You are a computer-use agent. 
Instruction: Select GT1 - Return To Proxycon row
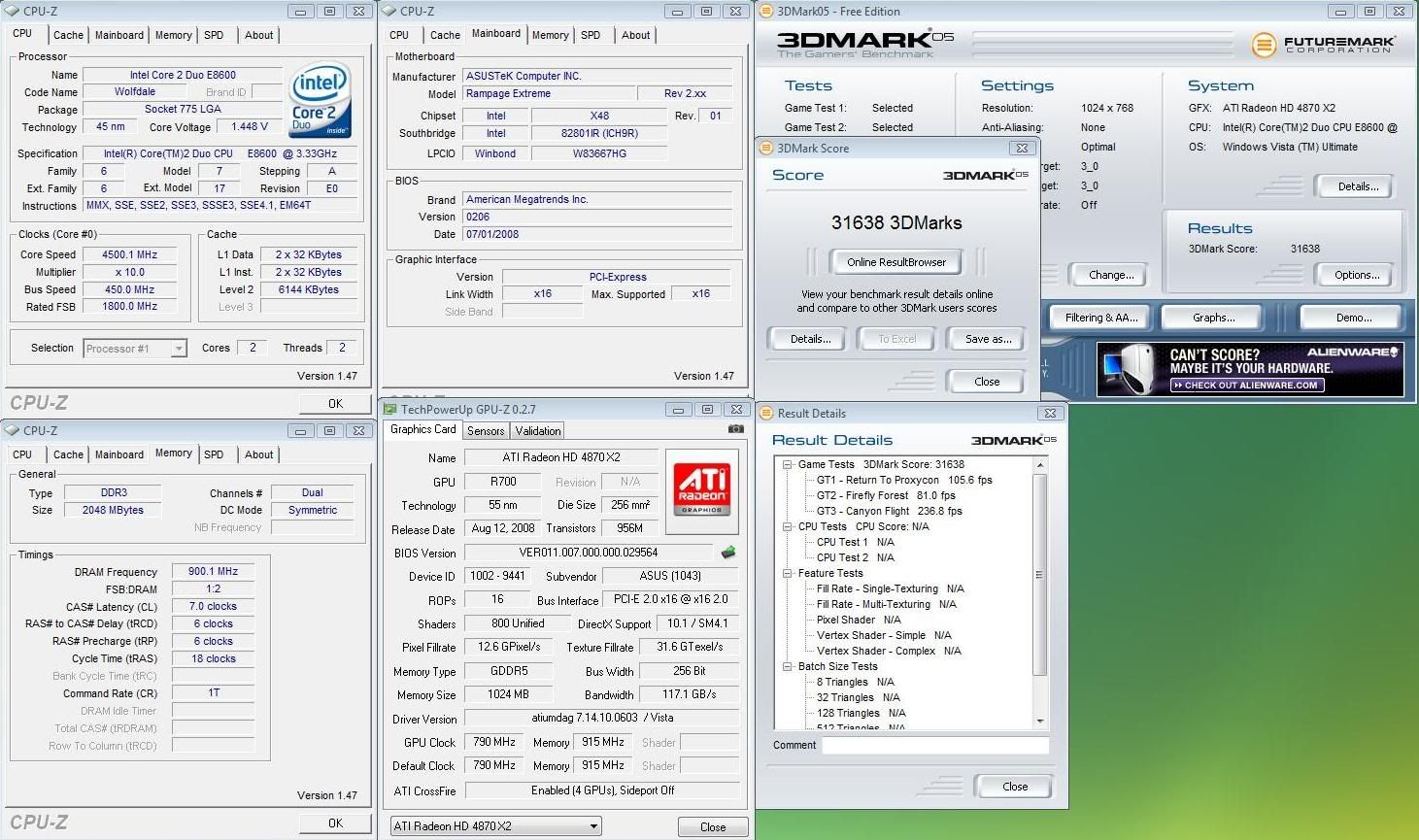coord(904,480)
